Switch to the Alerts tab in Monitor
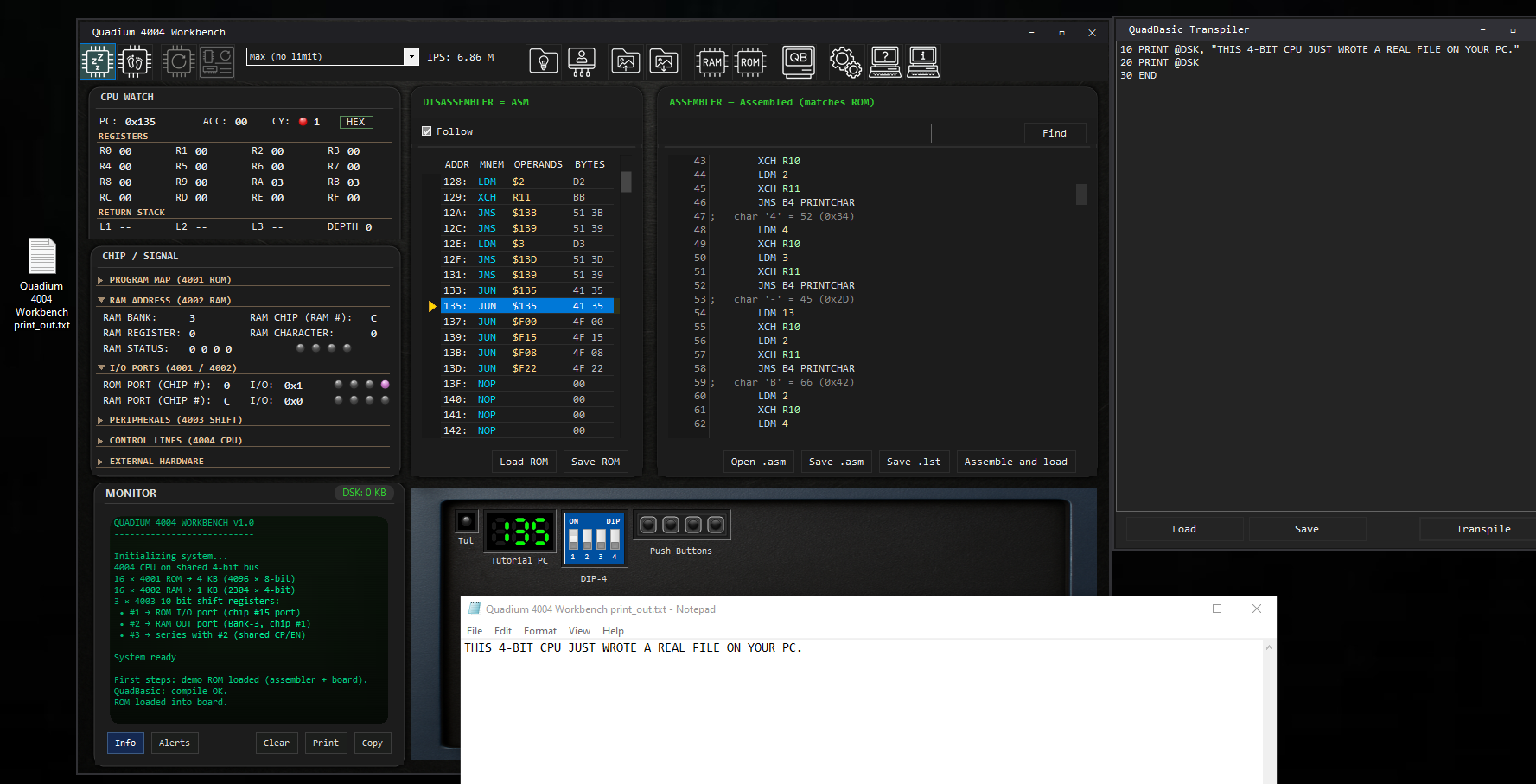The image size is (1536, 784). point(174,743)
